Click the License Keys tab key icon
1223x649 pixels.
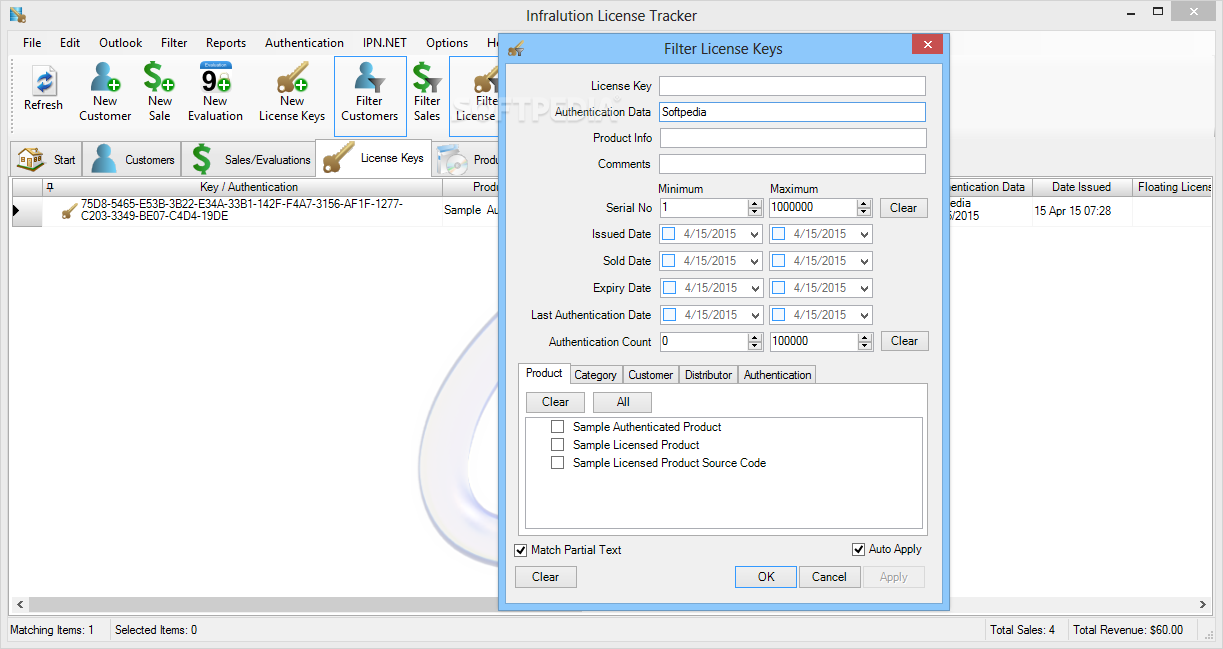(338, 157)
